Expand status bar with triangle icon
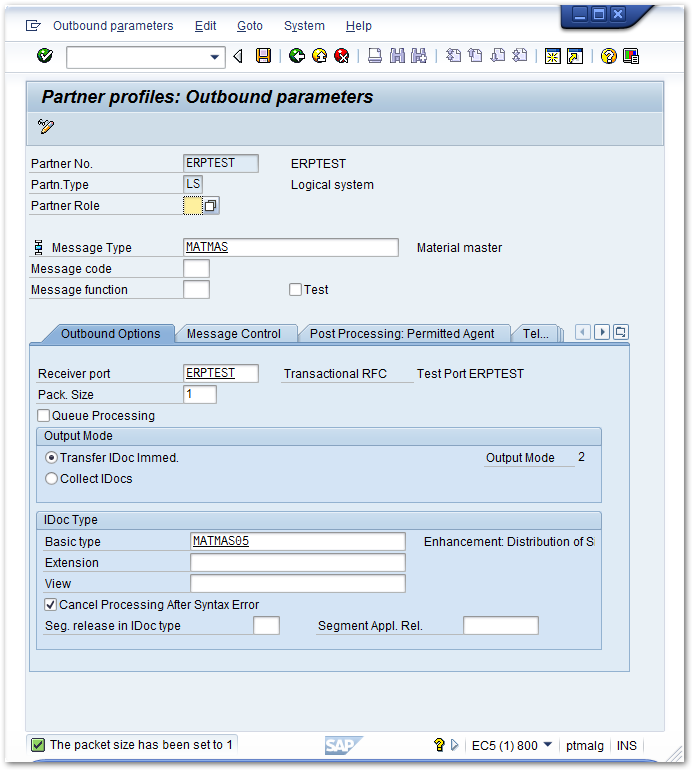Viewport: 693px width, 771px height. tap(454, 745)
